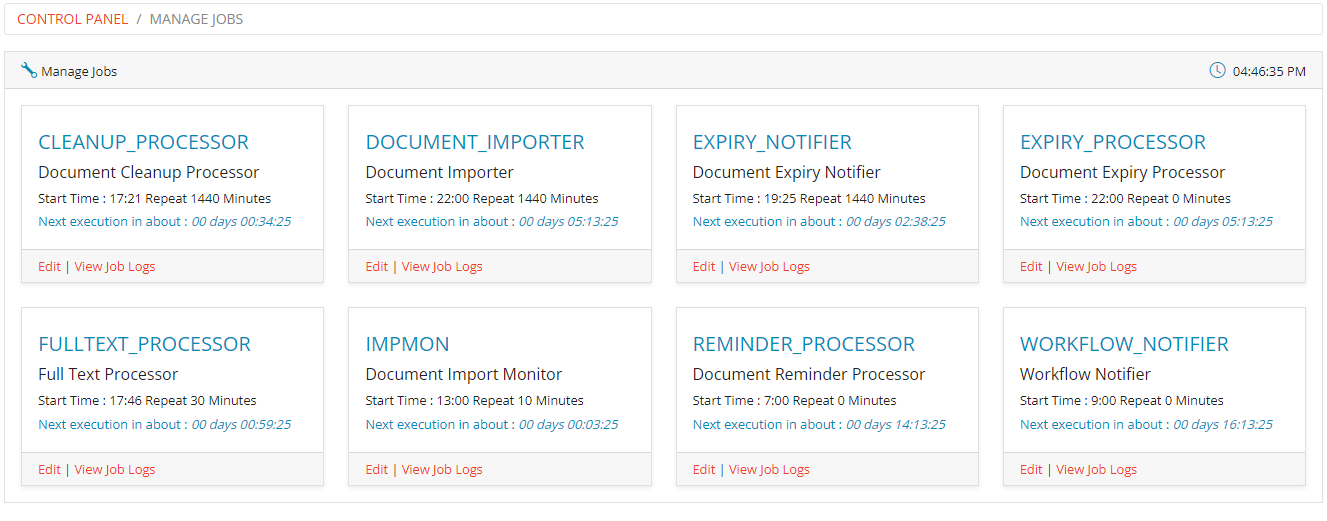This screenshot has height=521, width=1327.
Task: Click next execution value 00 days 16:13:25
Action: coord(1223,424)
